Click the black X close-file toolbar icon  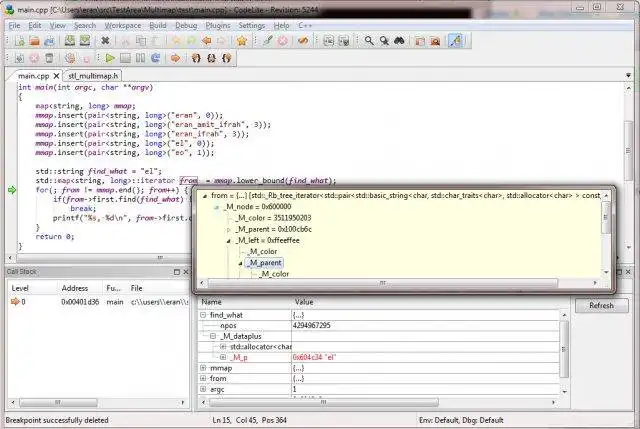point(106,41)
